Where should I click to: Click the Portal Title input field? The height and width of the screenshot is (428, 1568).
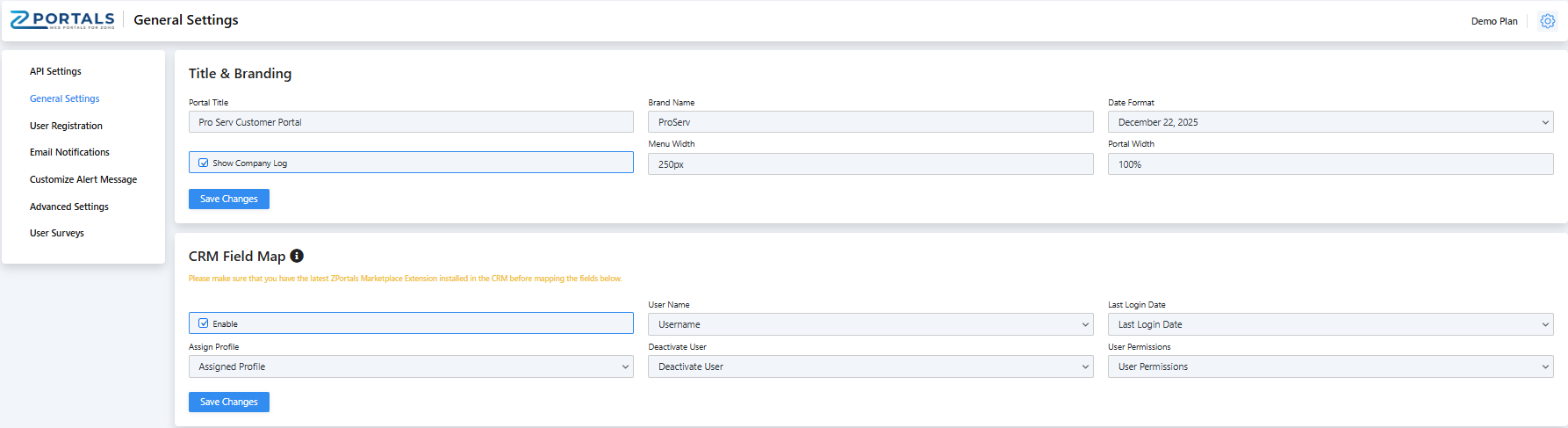410,122
